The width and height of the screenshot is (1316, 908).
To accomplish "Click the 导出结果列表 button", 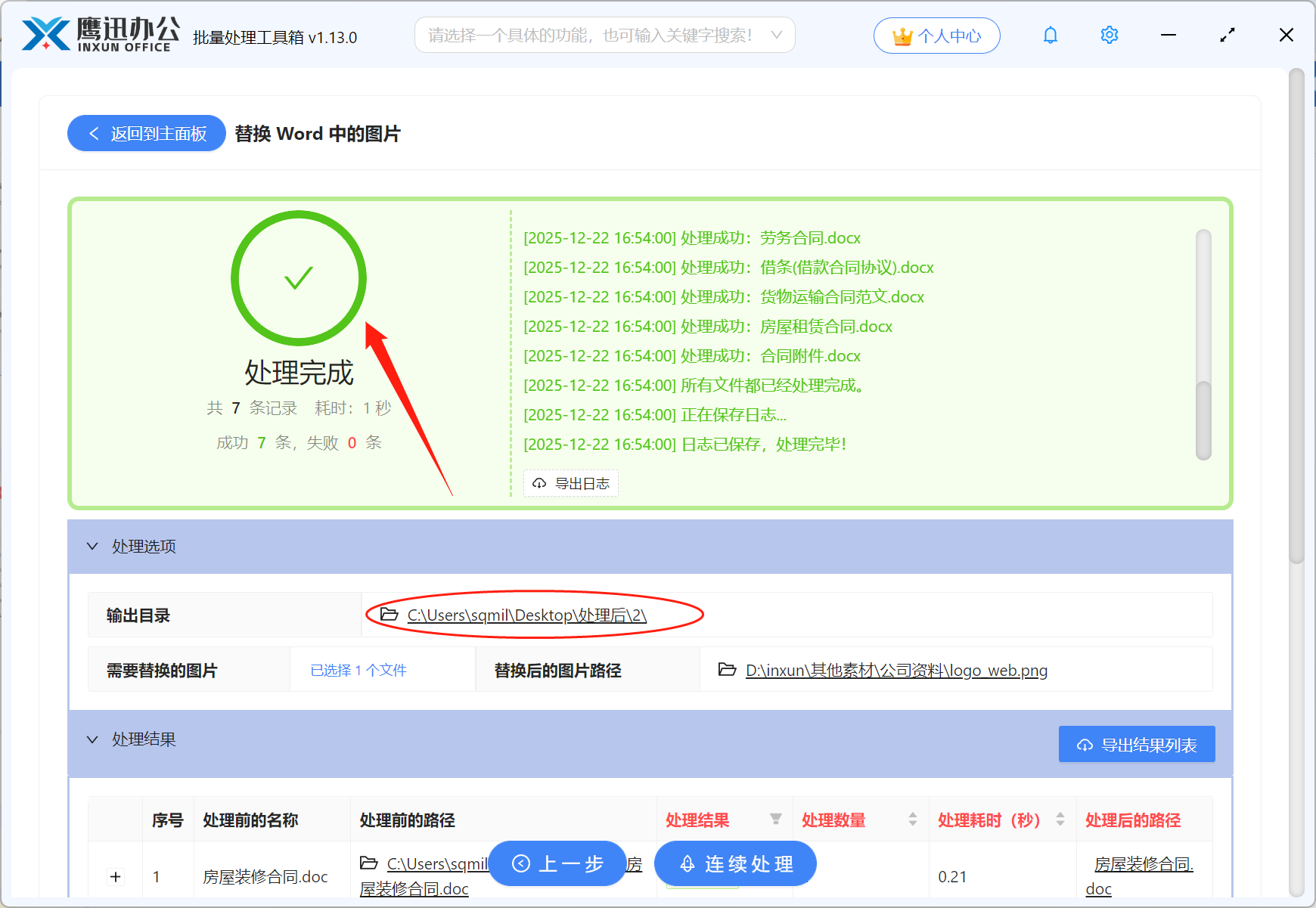I will [x=1136, y=744].
